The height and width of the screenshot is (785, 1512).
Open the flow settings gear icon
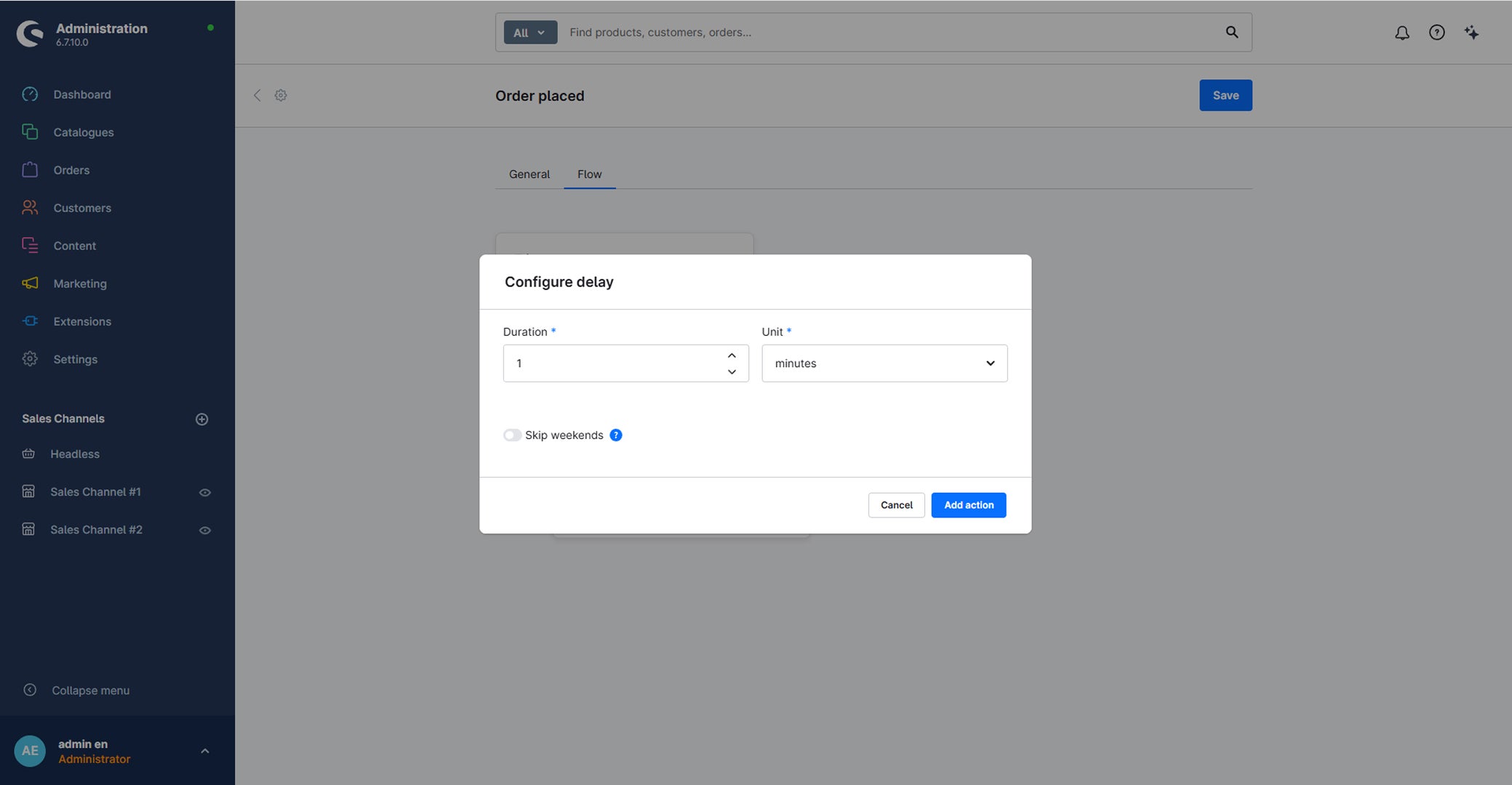tap(281, 95)
